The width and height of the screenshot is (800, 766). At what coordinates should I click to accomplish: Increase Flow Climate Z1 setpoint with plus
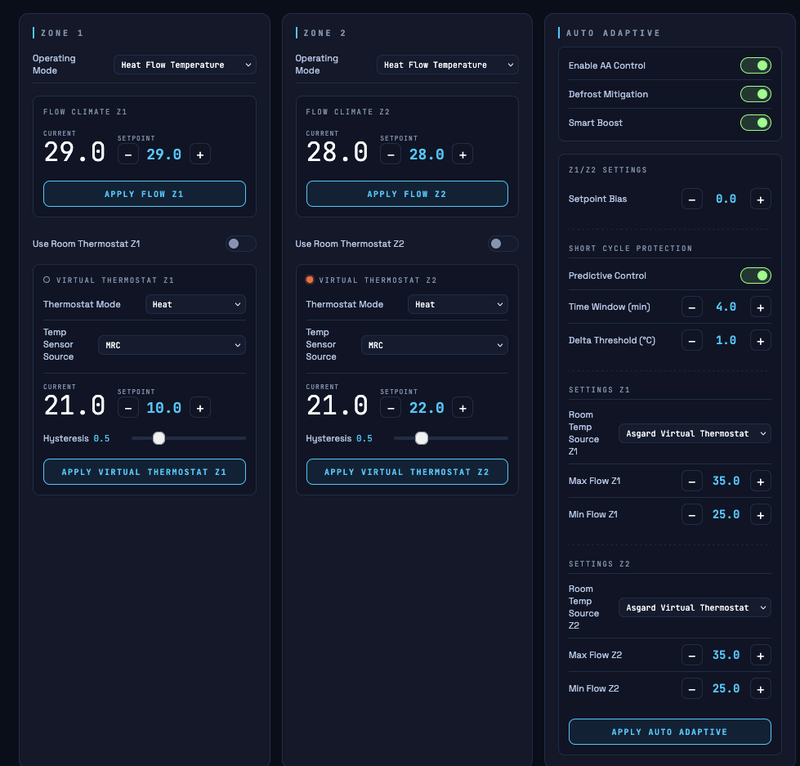pos(200,154)
